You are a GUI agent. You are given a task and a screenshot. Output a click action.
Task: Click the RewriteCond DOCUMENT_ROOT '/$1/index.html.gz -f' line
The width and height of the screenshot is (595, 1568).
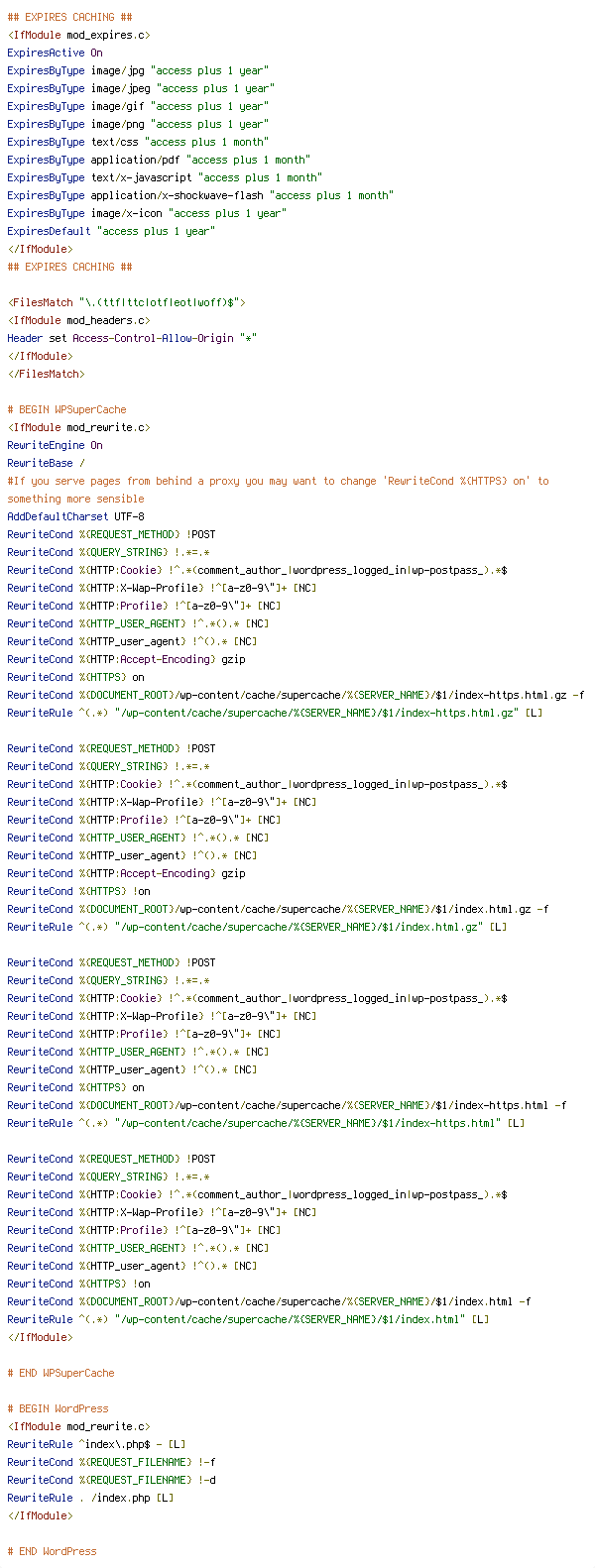278,909
